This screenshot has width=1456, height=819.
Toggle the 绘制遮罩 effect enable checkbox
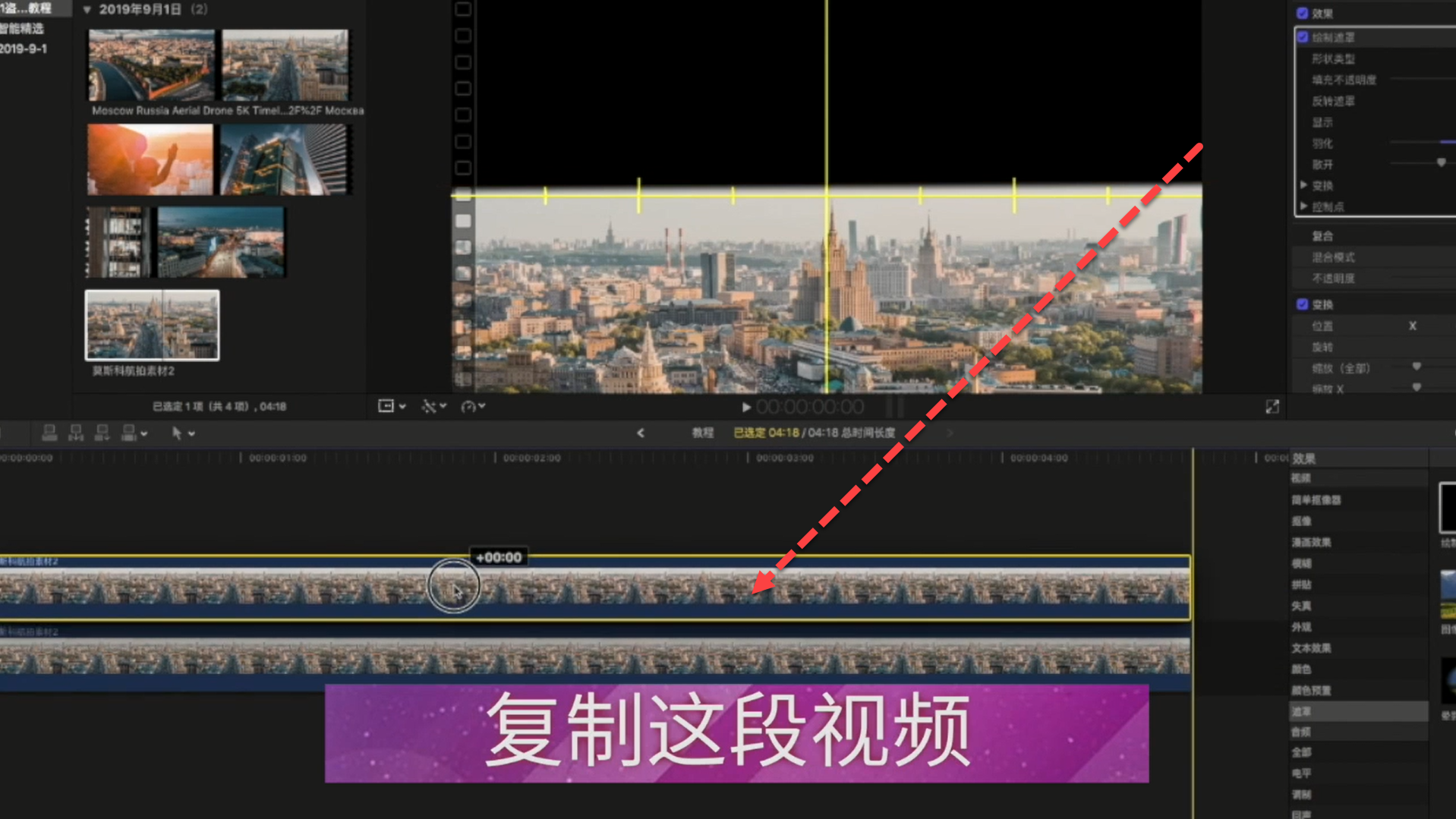pyautogui.click(x=1303, y=36)
